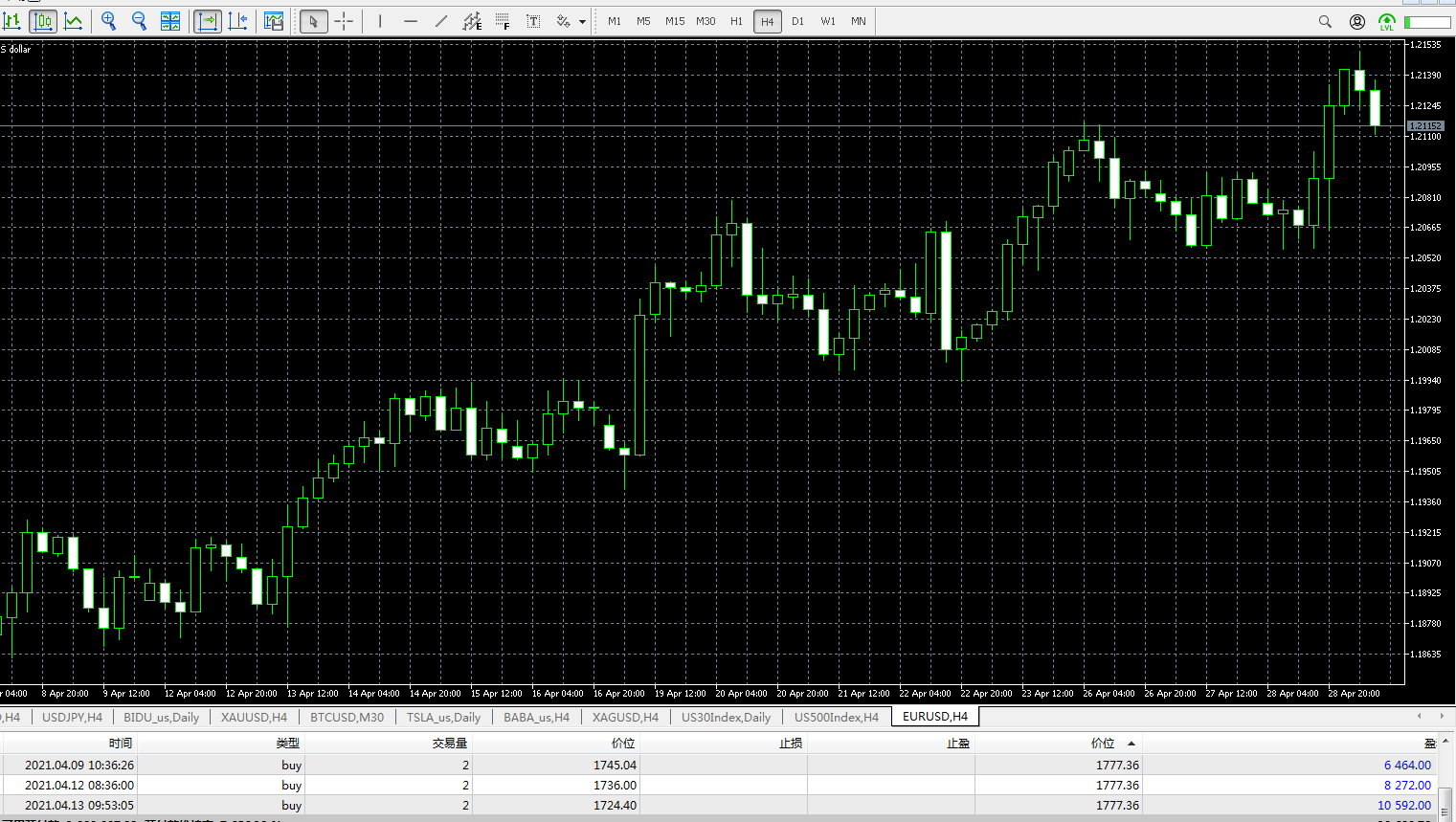Switch timeframe to MN

click(859, 21)
